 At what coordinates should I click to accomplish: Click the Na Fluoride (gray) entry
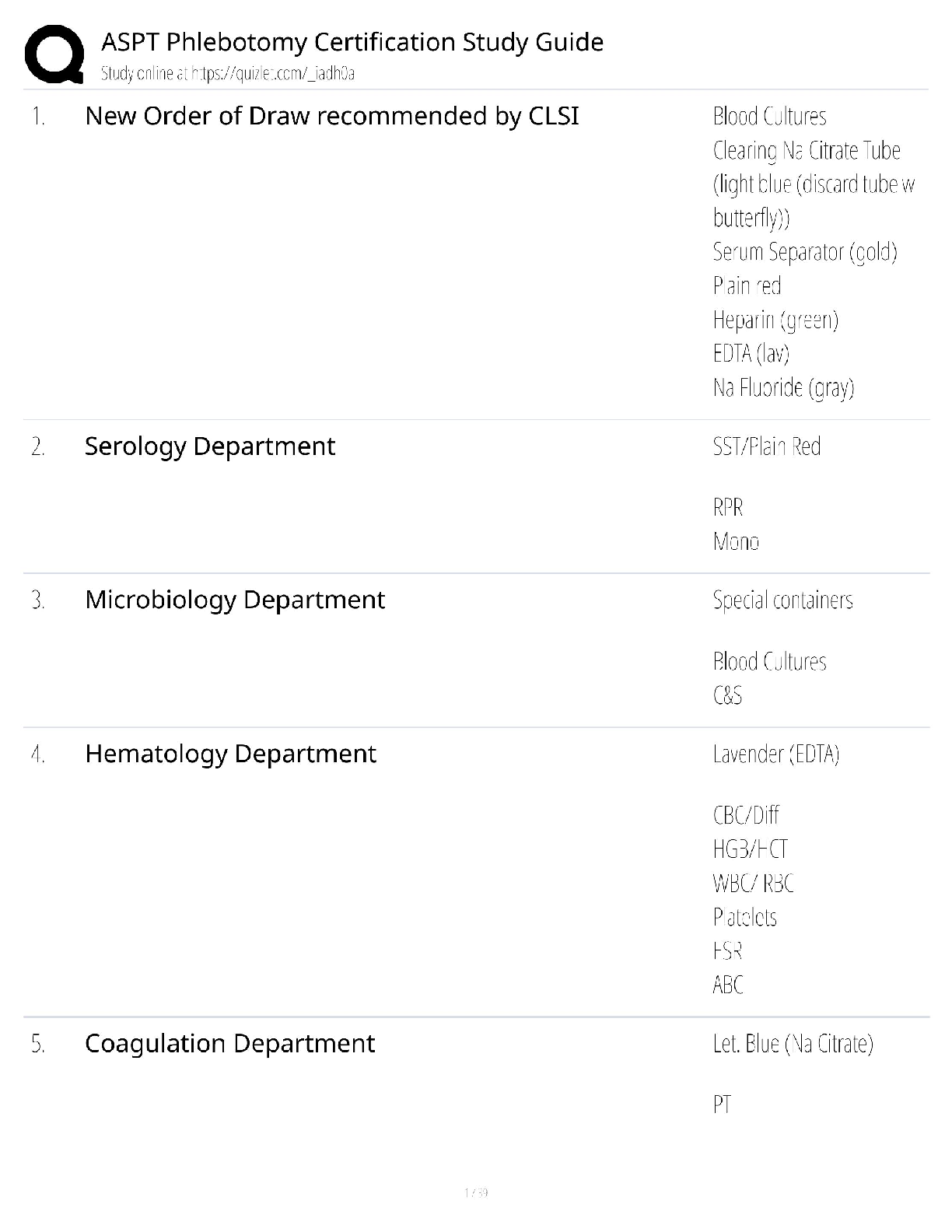tap(783, 387)
